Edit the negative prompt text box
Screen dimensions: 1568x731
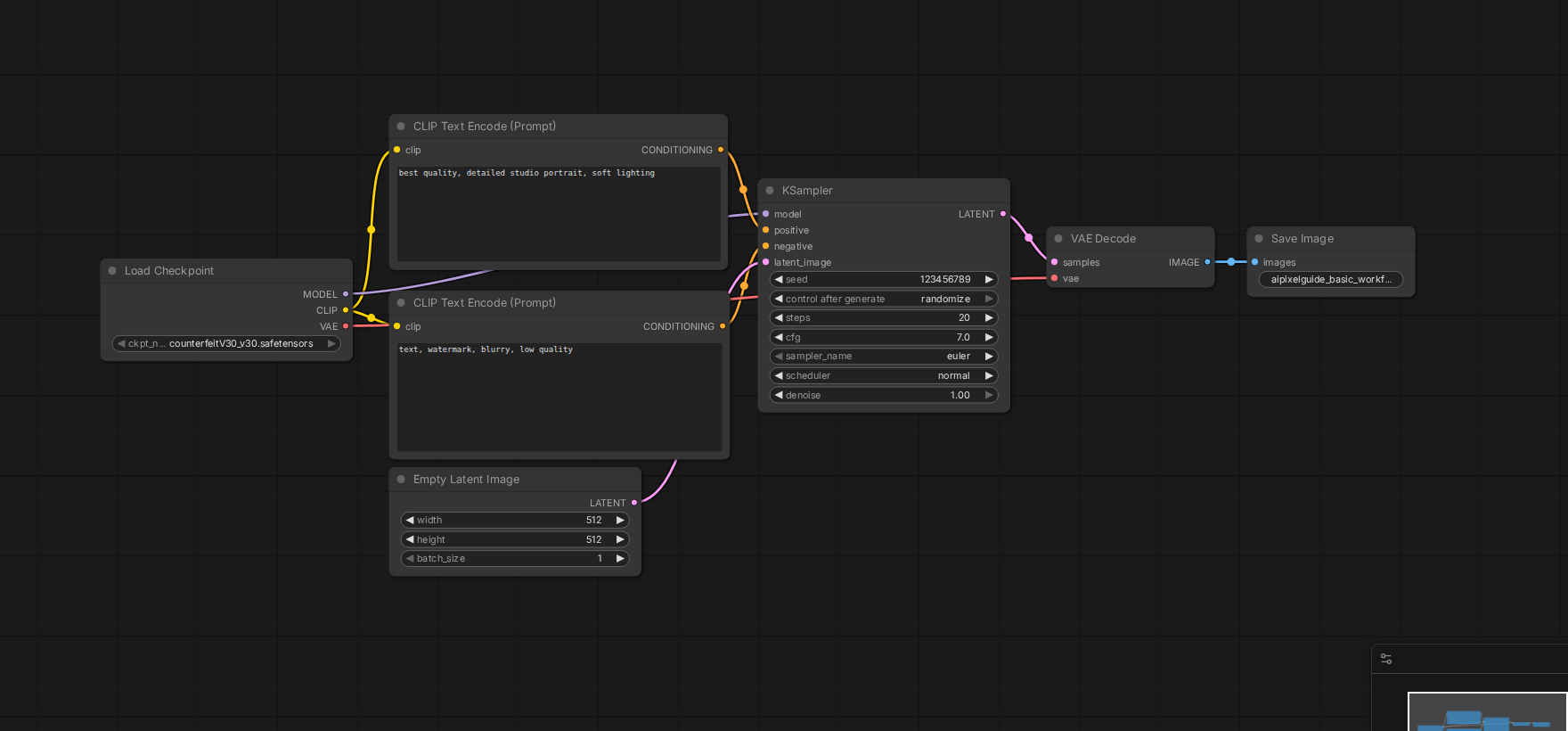point(559,397)
